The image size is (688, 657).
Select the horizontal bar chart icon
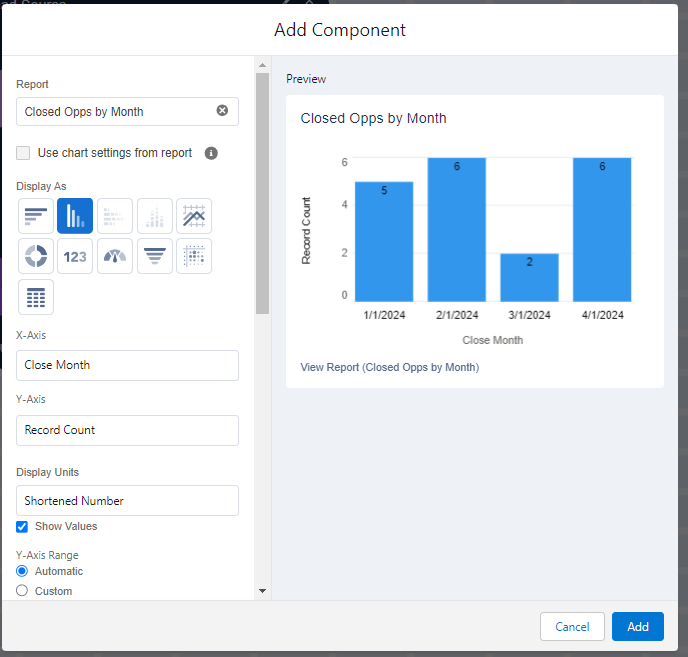coord(36,216)
